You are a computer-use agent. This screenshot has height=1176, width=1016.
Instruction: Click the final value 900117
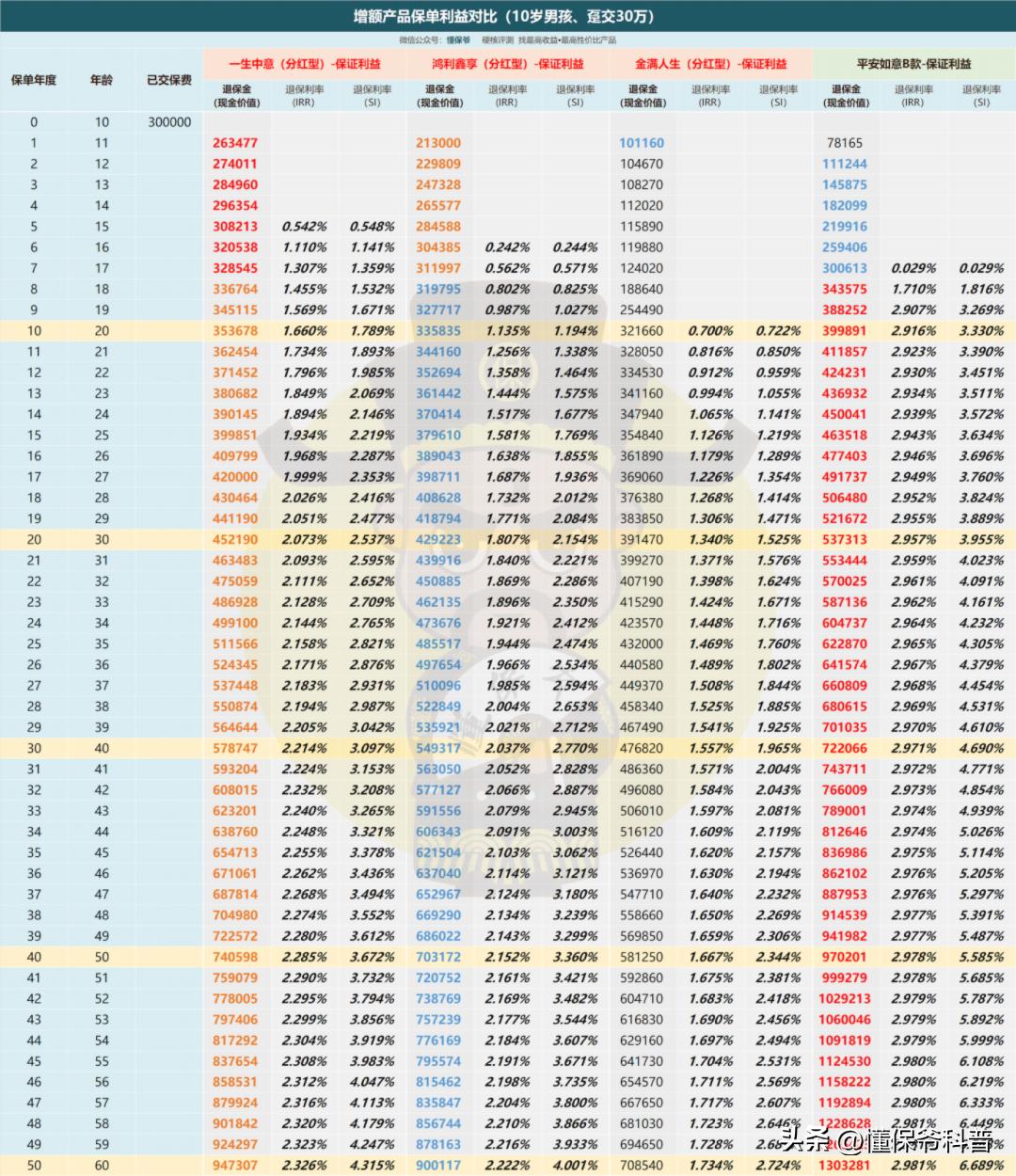click(x=438, y=1166)
